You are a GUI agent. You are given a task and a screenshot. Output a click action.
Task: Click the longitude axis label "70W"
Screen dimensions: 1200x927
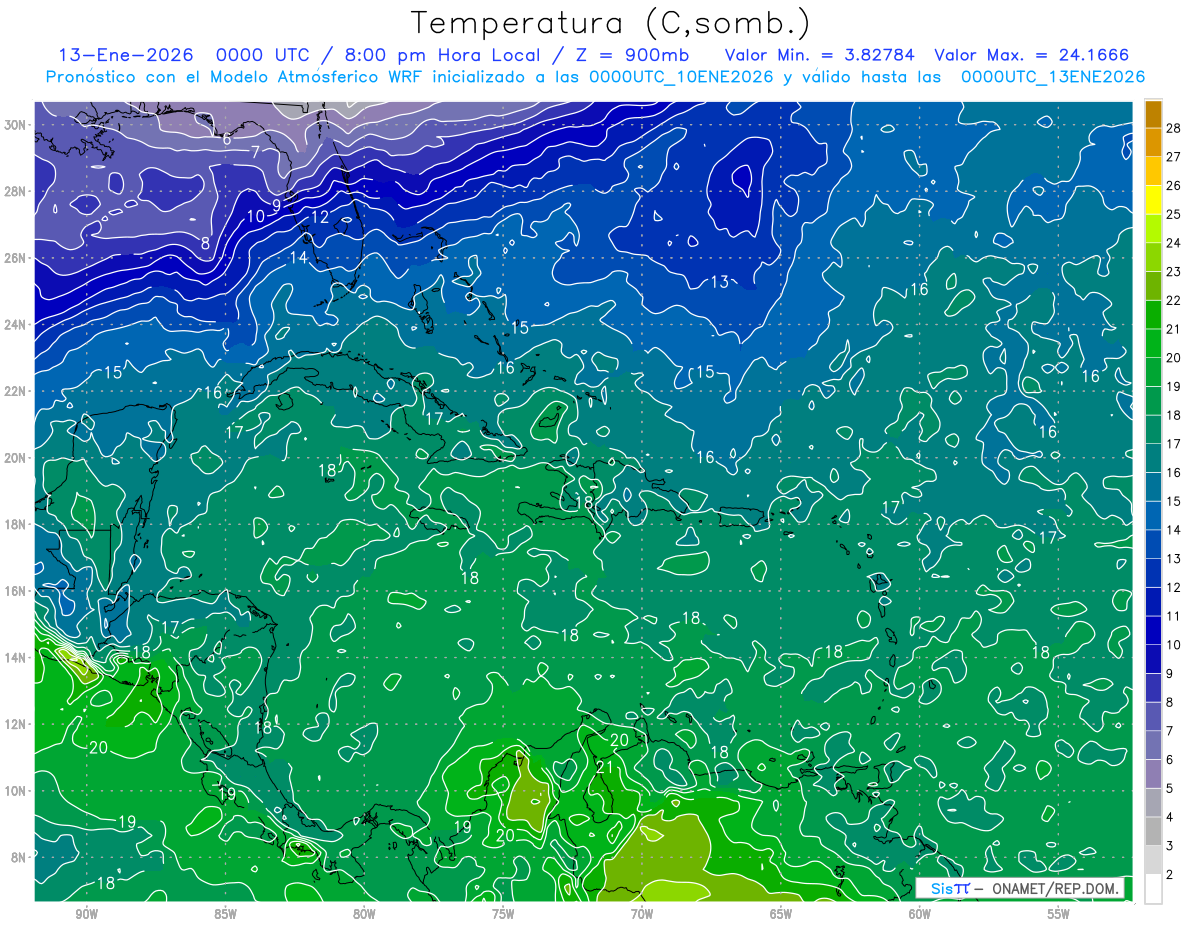(x=642, y=914)
